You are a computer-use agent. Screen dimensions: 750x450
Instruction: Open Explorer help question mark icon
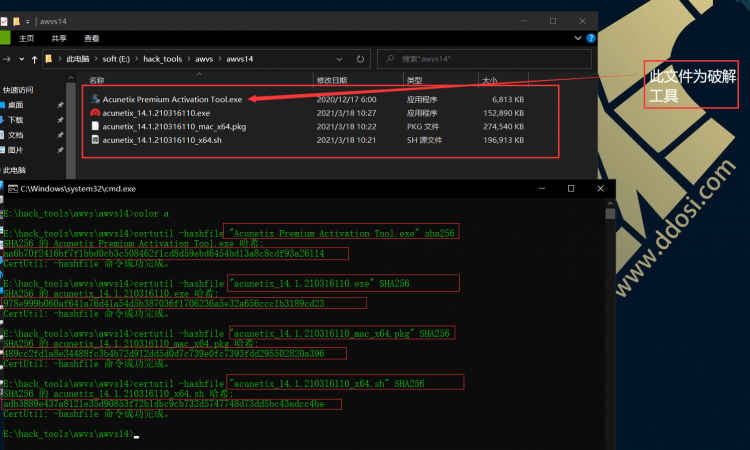coord(591,38)
